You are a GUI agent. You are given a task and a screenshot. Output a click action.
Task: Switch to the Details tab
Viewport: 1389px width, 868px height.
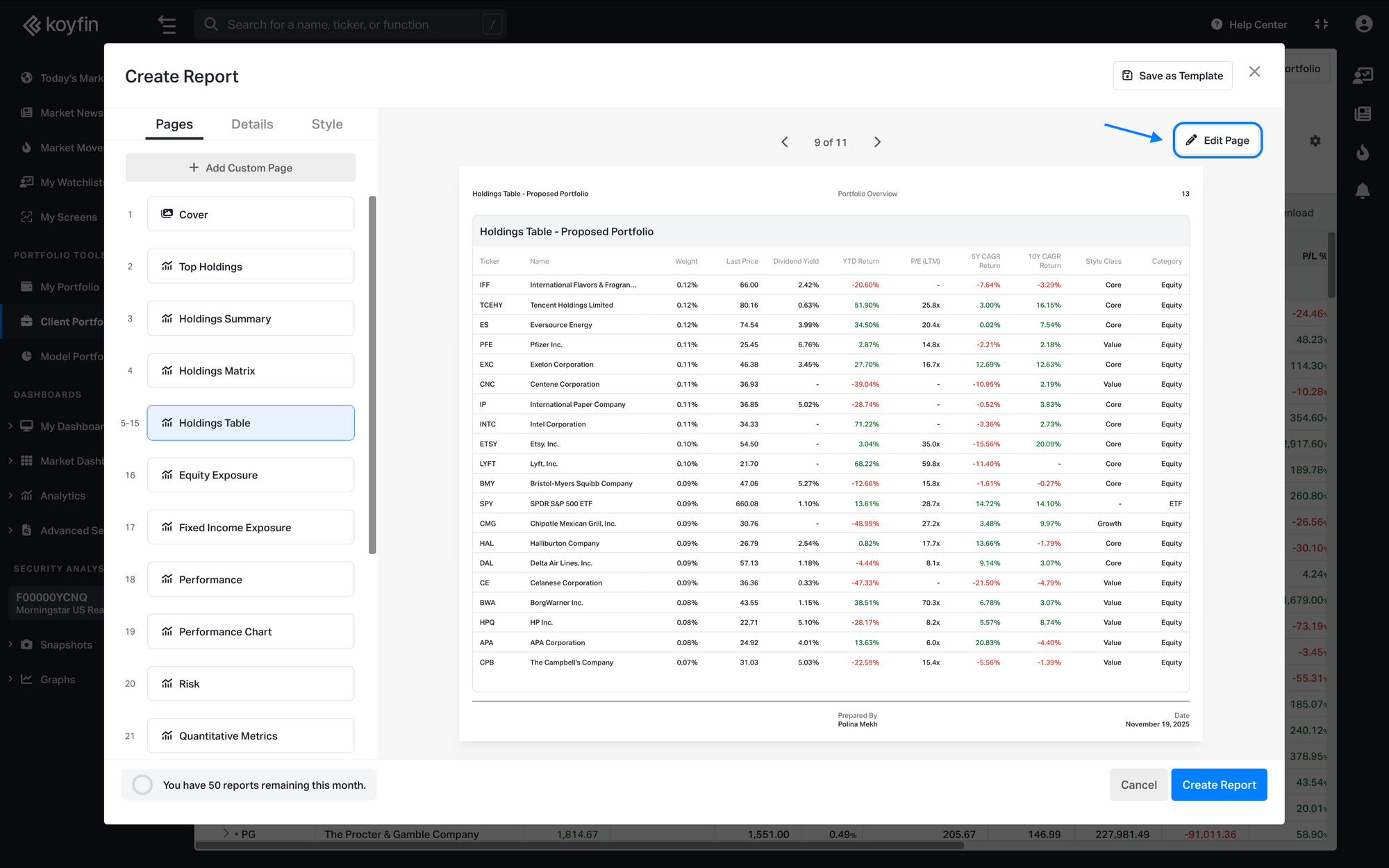(x=252, y=124)
